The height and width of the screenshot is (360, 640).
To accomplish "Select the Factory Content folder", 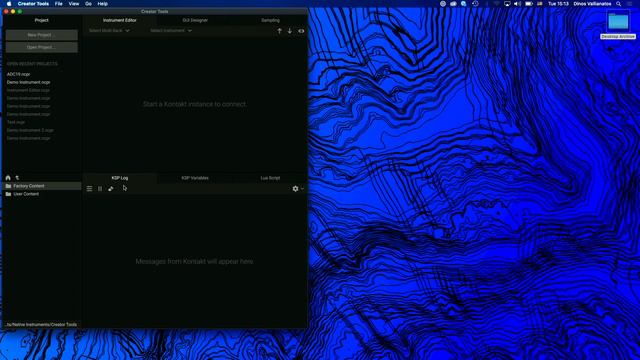I will coord(42,186).
